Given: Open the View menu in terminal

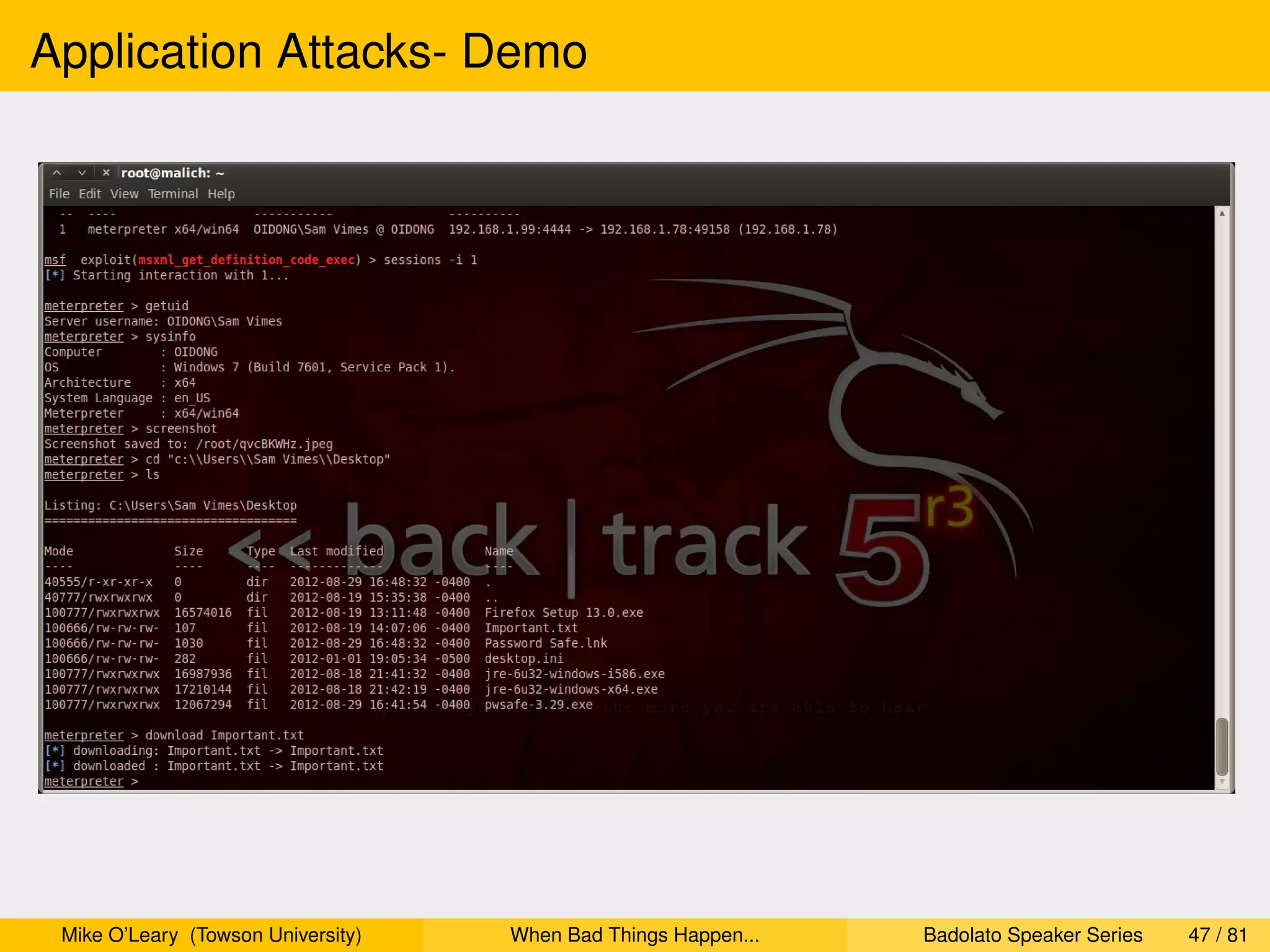Looking at the screenshot, I should click(x=125, y=194).
